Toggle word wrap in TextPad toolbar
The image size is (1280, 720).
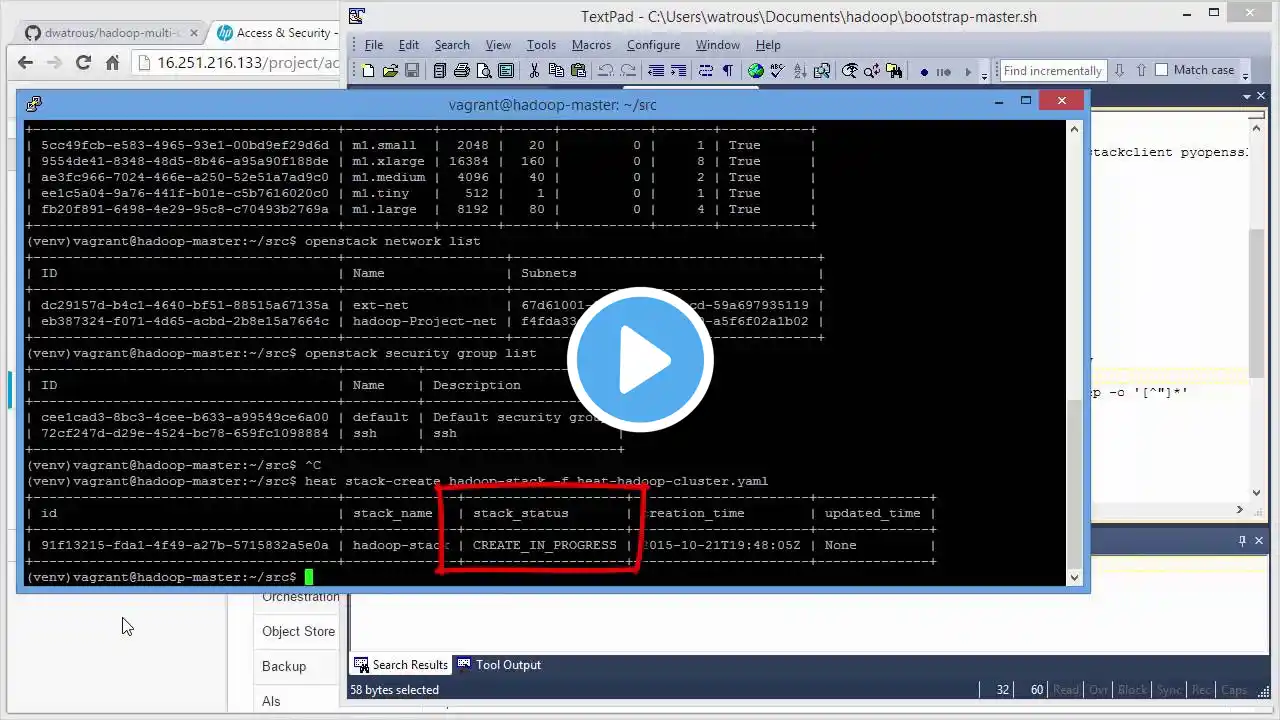pos(706,71)
